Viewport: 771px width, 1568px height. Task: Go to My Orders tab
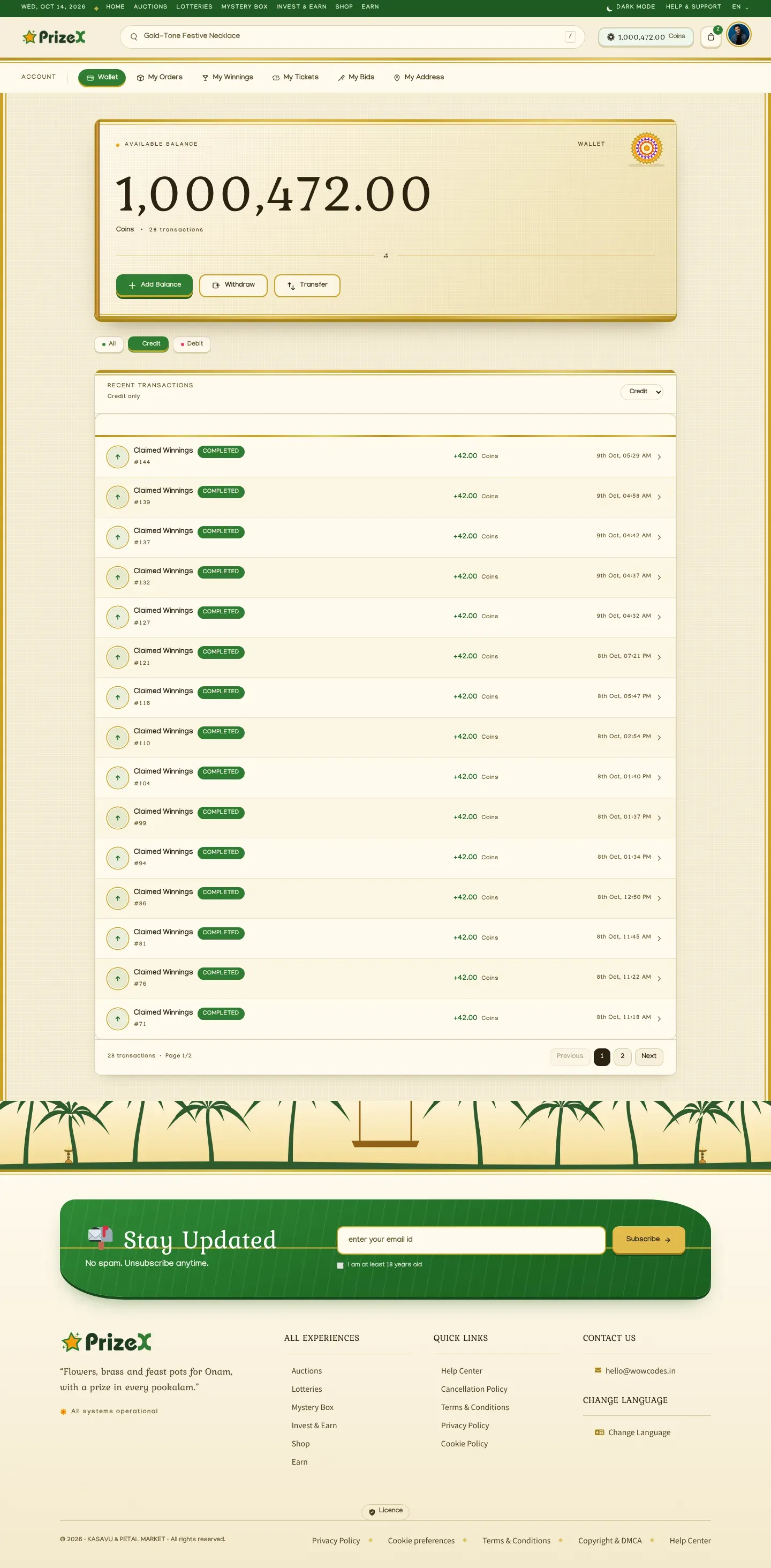160,77
